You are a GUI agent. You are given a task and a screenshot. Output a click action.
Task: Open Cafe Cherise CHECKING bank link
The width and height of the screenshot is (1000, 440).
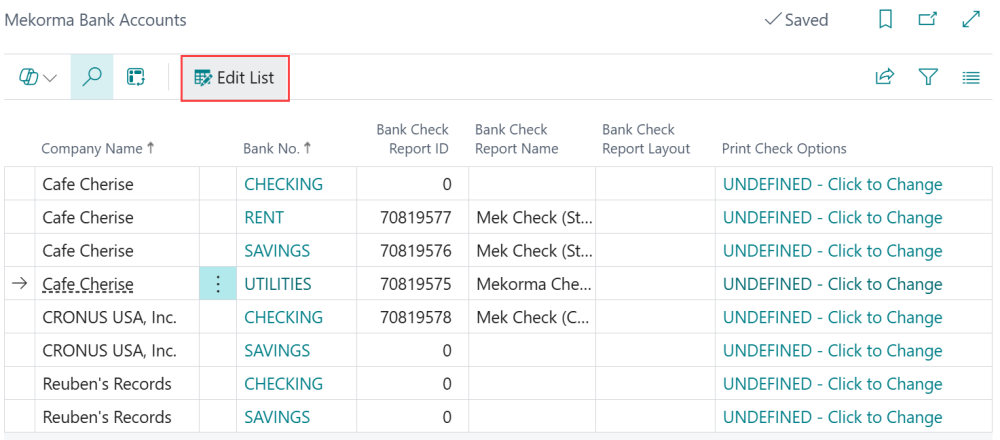tap(284, 184)
